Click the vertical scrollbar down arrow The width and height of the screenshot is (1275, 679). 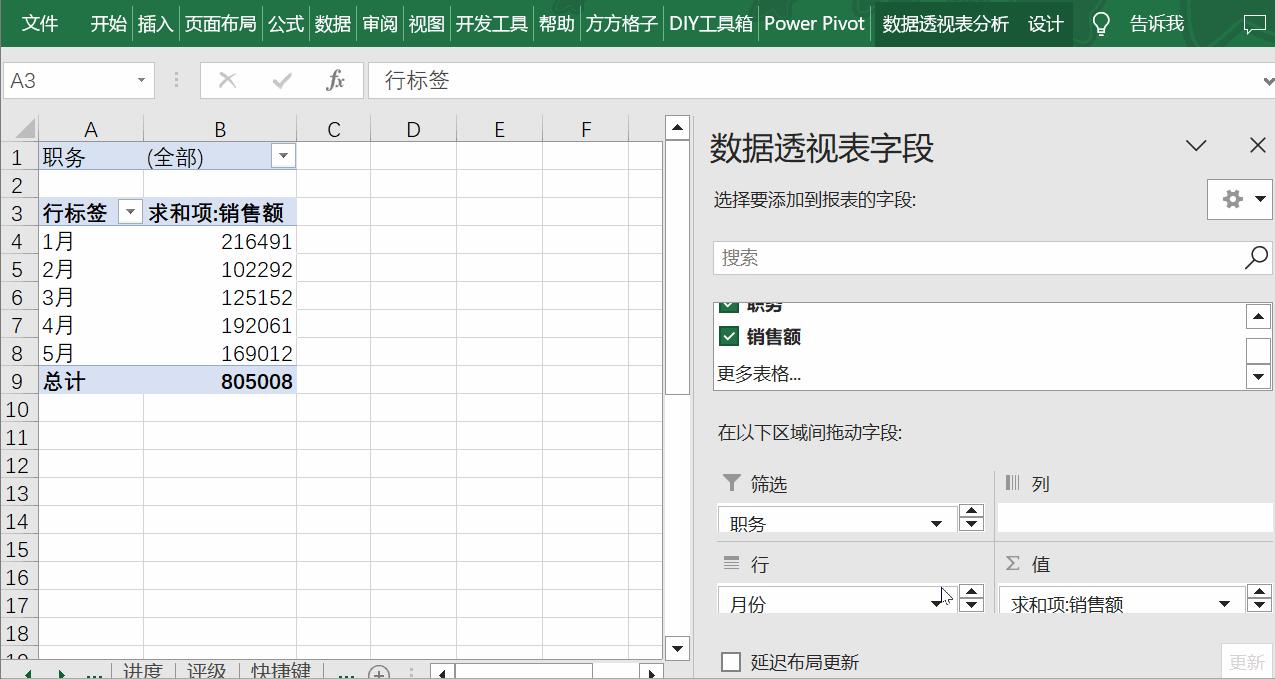click(678, 648)
